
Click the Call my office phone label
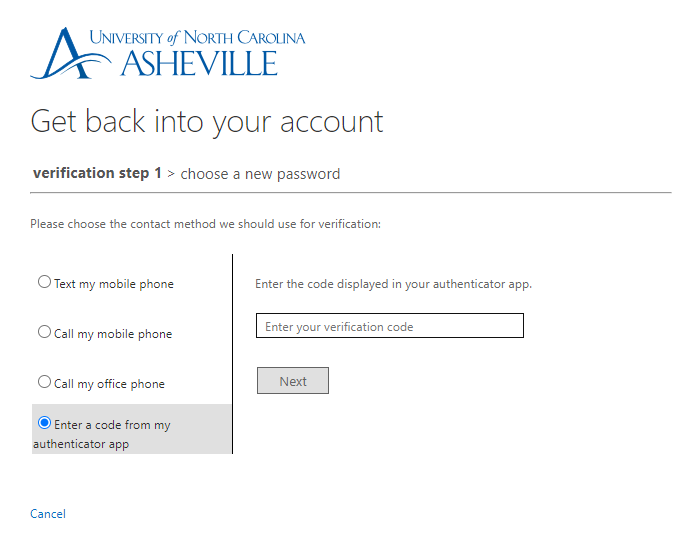coord(110,384)
